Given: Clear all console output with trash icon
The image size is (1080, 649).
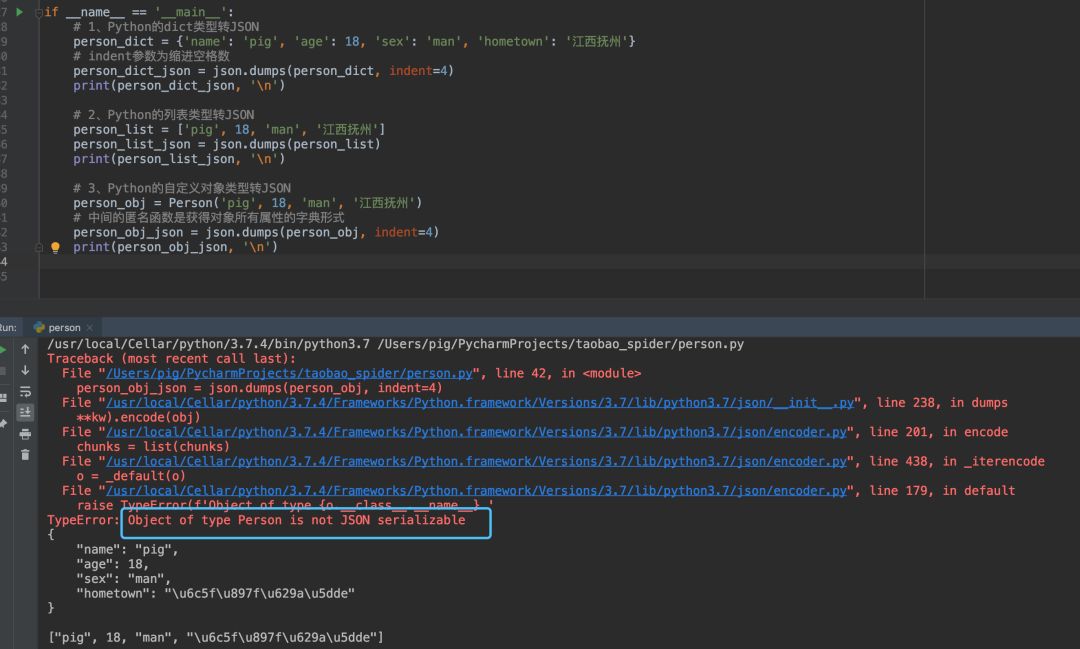Looking at the screenshot, I should 25,455.
